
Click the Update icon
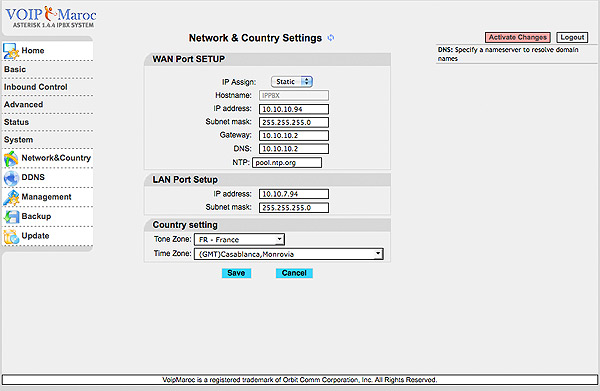(11, 236)
